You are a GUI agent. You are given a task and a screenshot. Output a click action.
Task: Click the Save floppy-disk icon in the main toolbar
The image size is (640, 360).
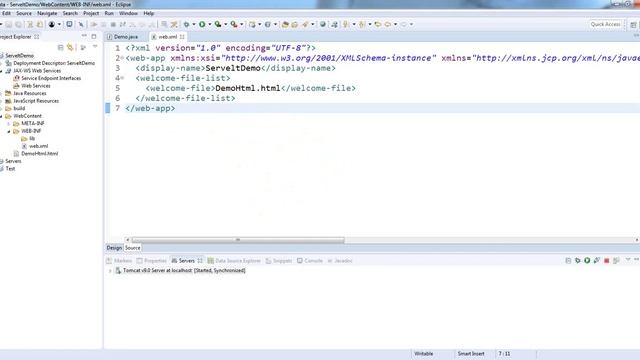[9, 24]
